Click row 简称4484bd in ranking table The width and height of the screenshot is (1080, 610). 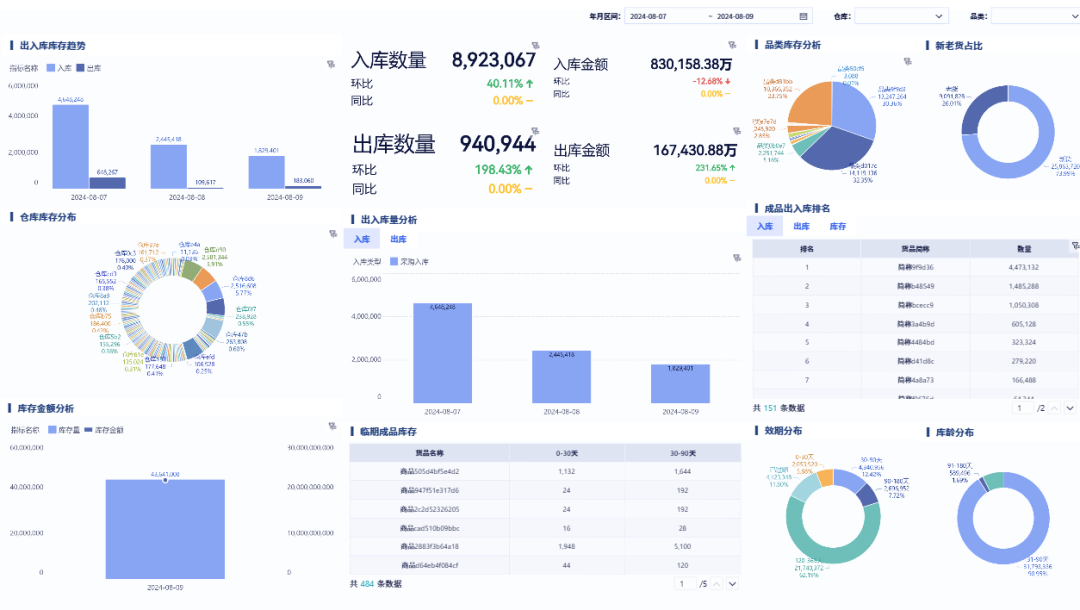point(915,342)
